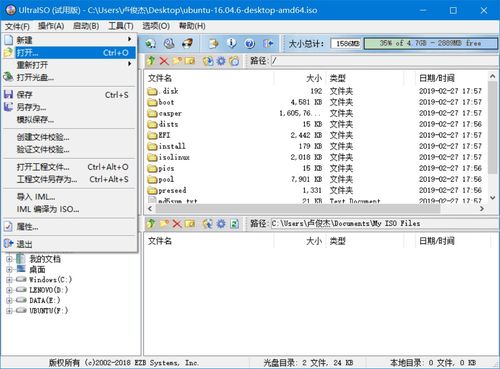This screenshot has width=500, height=369.
Task: Click the red X delete icon in the ISO pane toolbar
Action: tap(164, 61)
